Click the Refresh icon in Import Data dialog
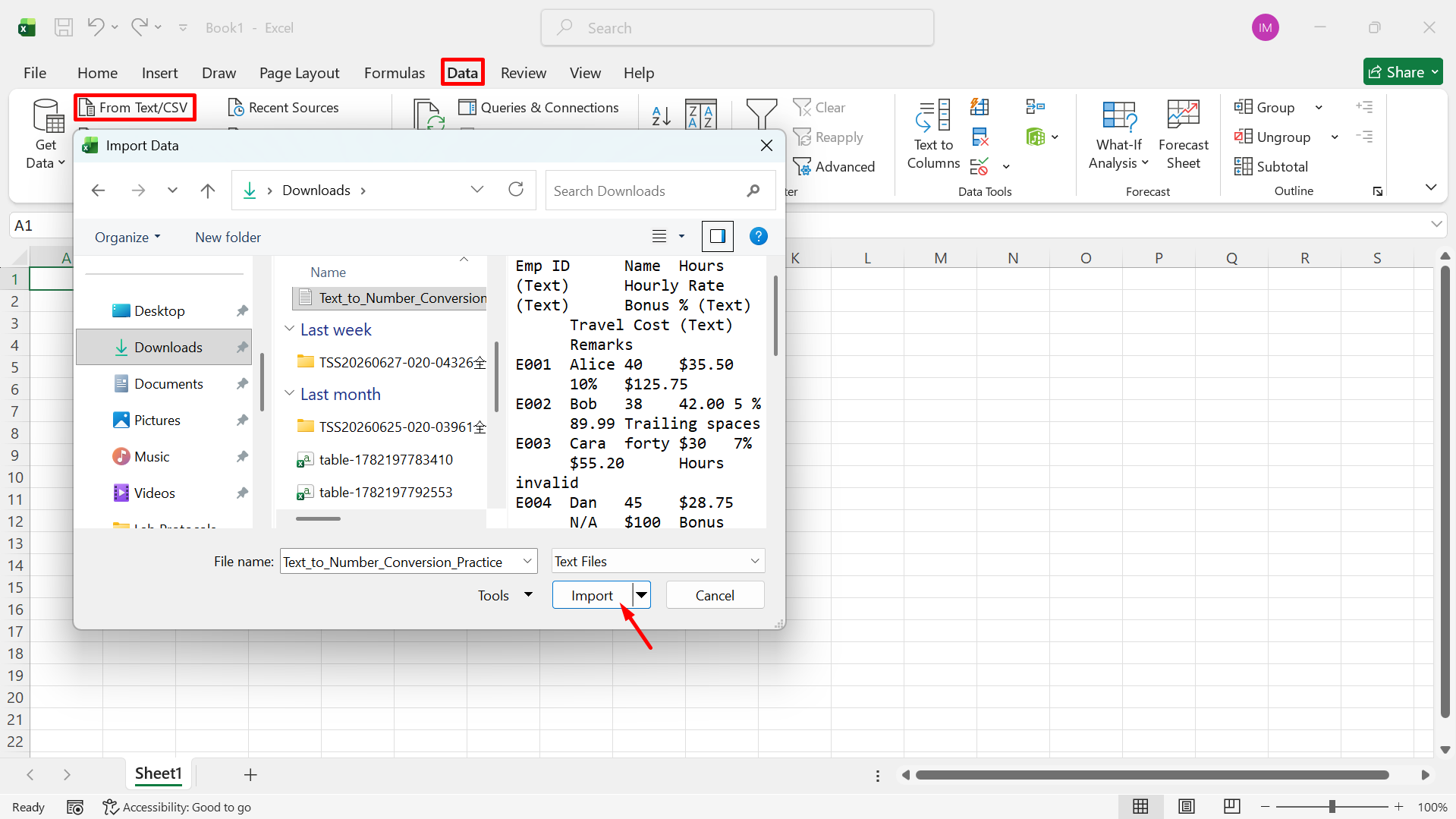 coord(516,190)
